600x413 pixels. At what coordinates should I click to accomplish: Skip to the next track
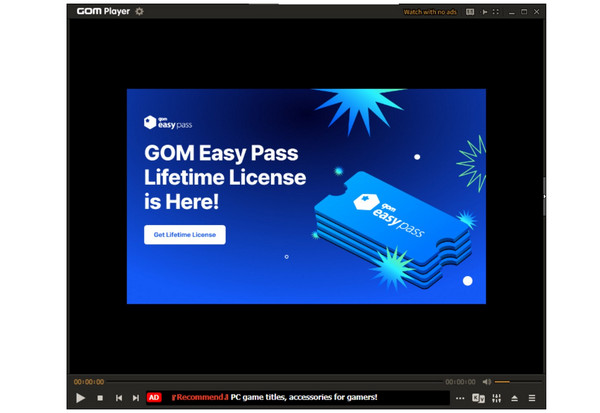[x=136, y=398]
